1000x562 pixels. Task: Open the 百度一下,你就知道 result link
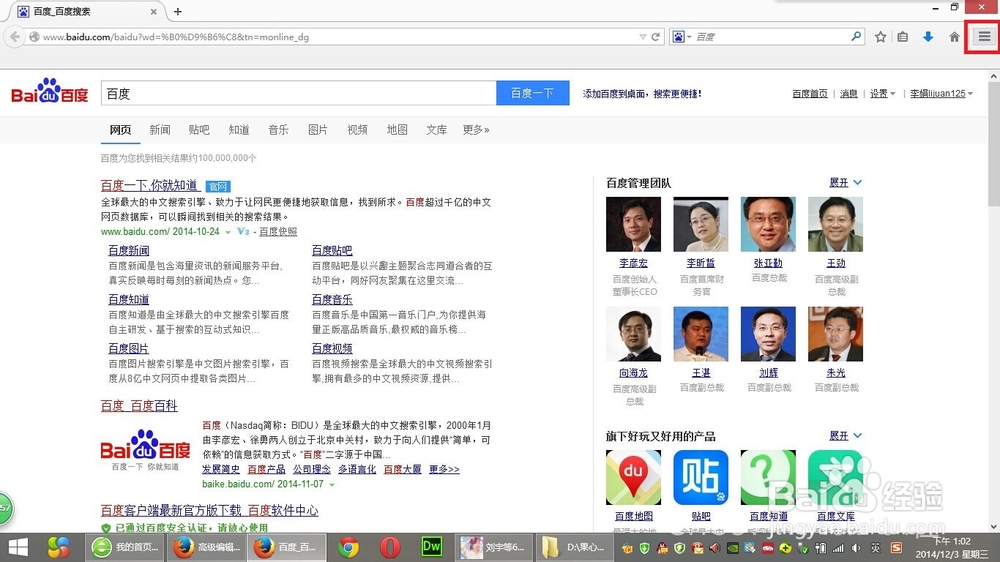(x=149, y=186)
